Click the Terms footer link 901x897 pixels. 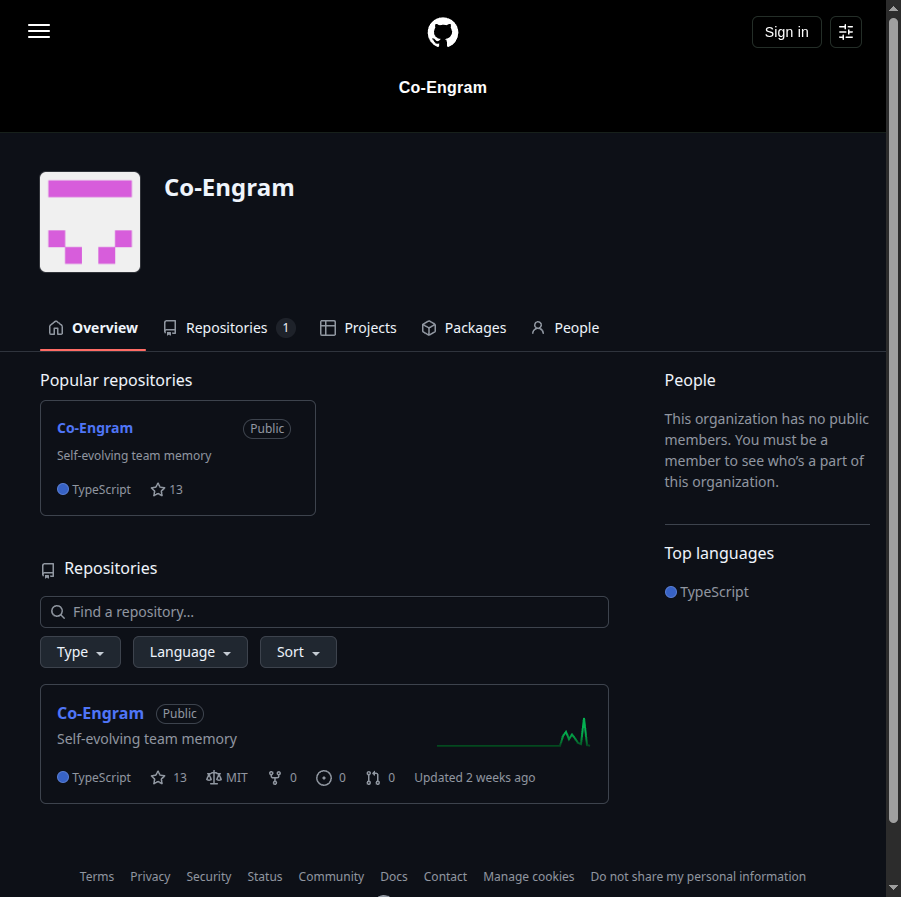[x=97, y=876]
